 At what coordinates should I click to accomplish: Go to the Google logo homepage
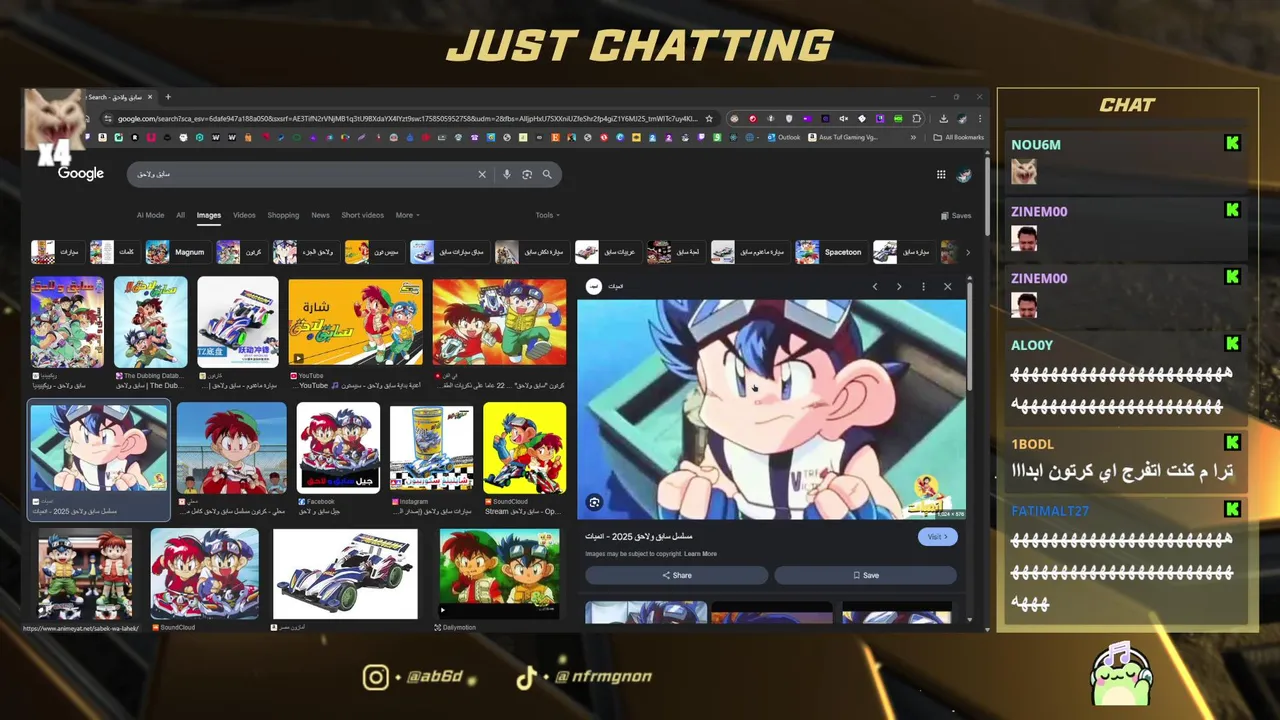tap(81, 174)
